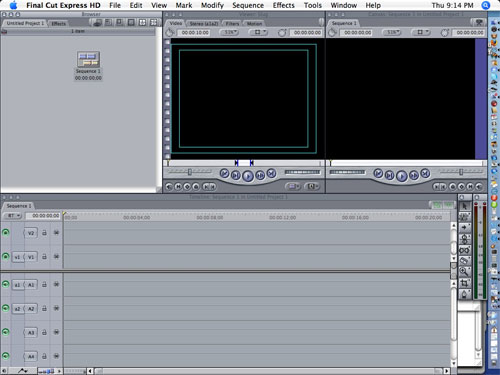This screenshot has width=500, height=375.
Task: Open the Viewer view options popup
Action: [259, 32]
